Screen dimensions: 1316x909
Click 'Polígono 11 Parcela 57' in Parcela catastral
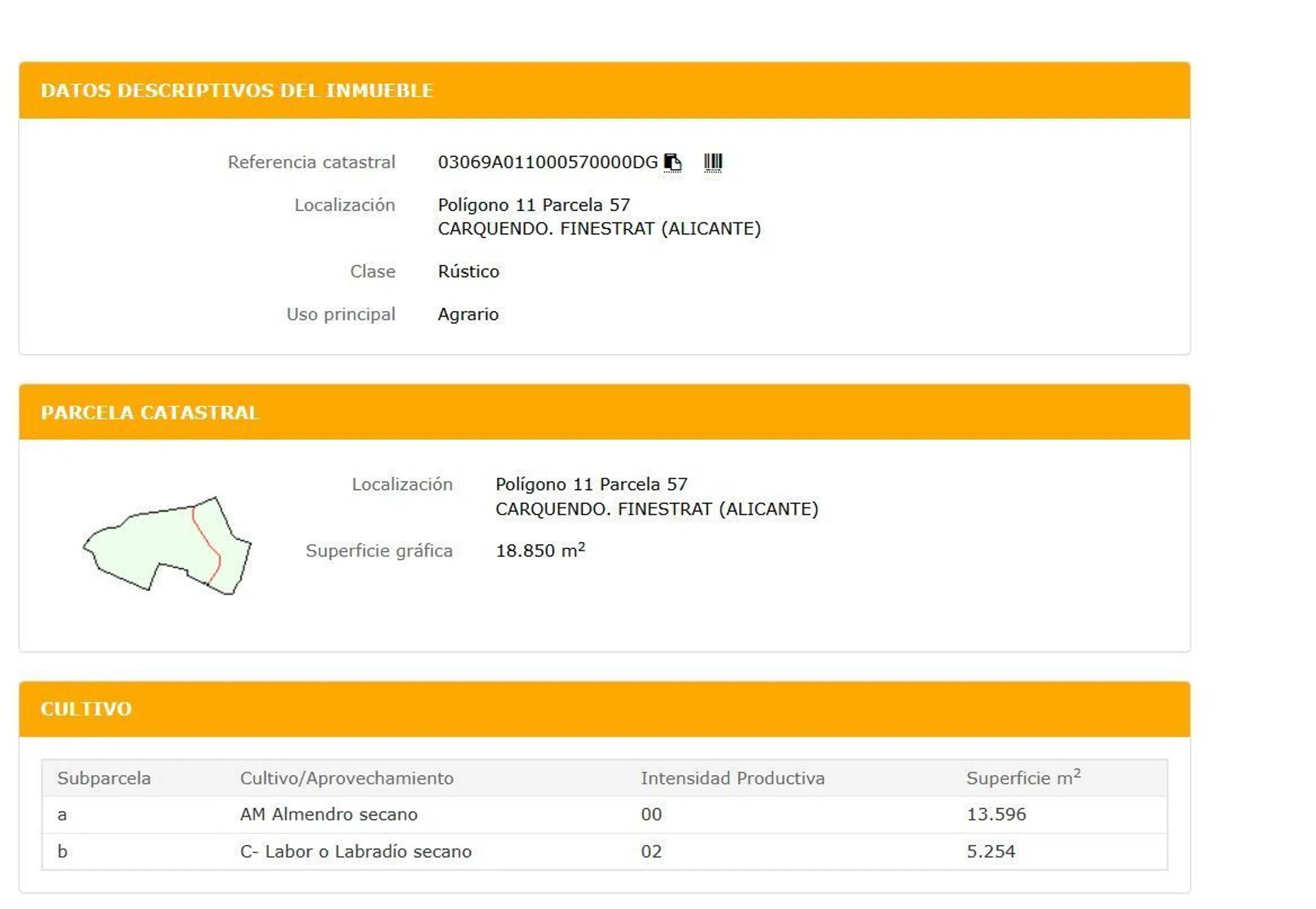tap(591, 484)
